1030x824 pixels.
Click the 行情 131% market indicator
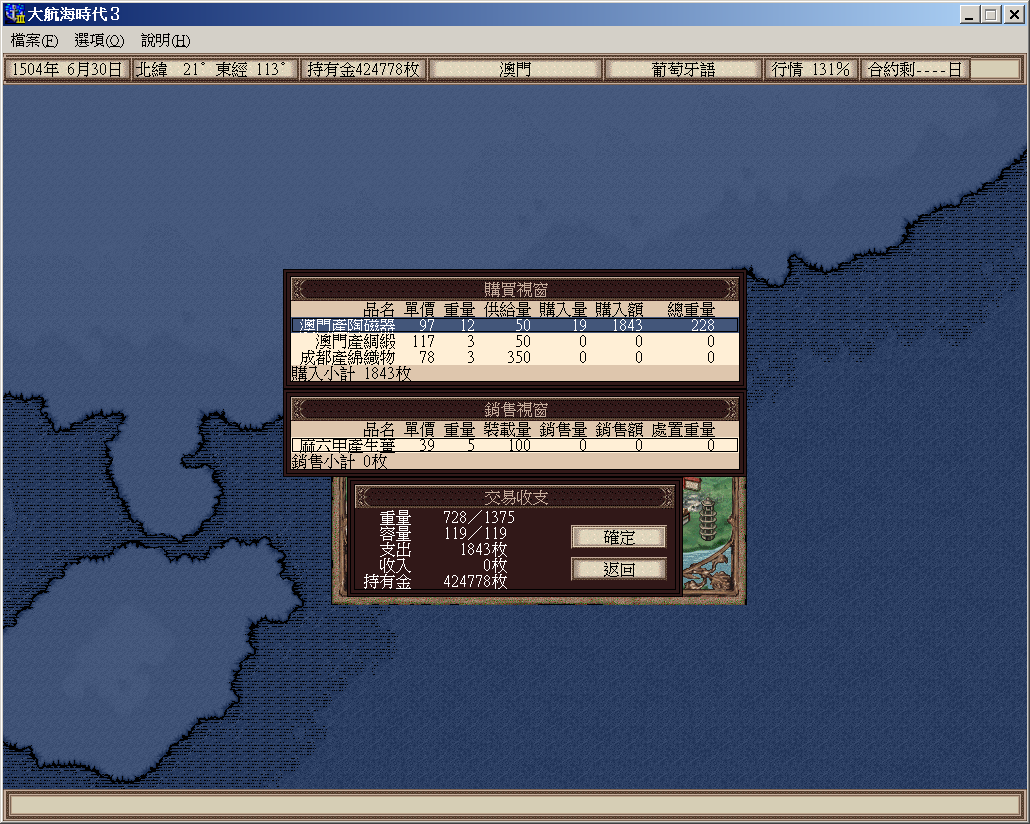810,70
